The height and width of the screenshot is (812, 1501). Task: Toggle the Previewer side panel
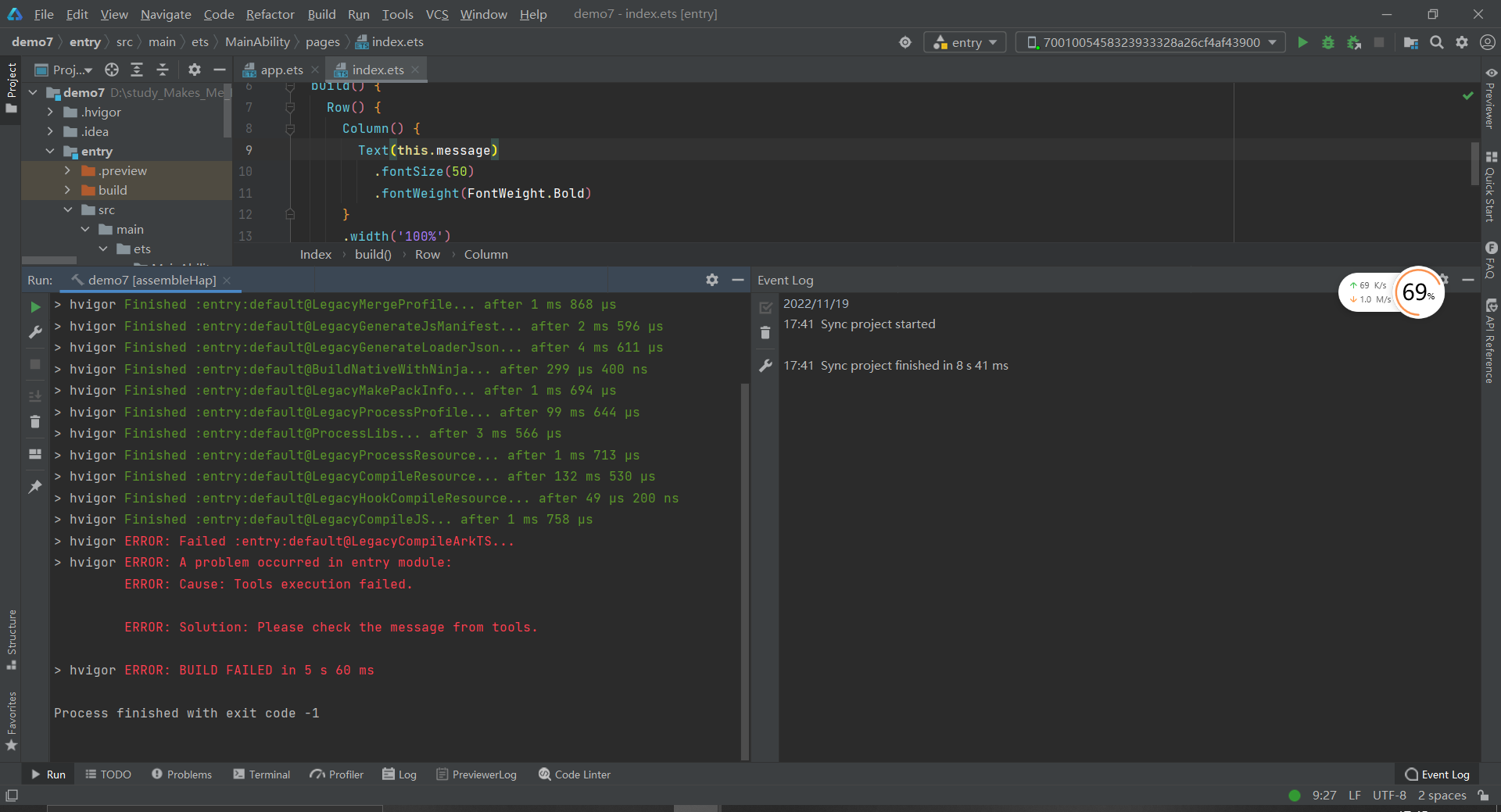coord(1491,98)
